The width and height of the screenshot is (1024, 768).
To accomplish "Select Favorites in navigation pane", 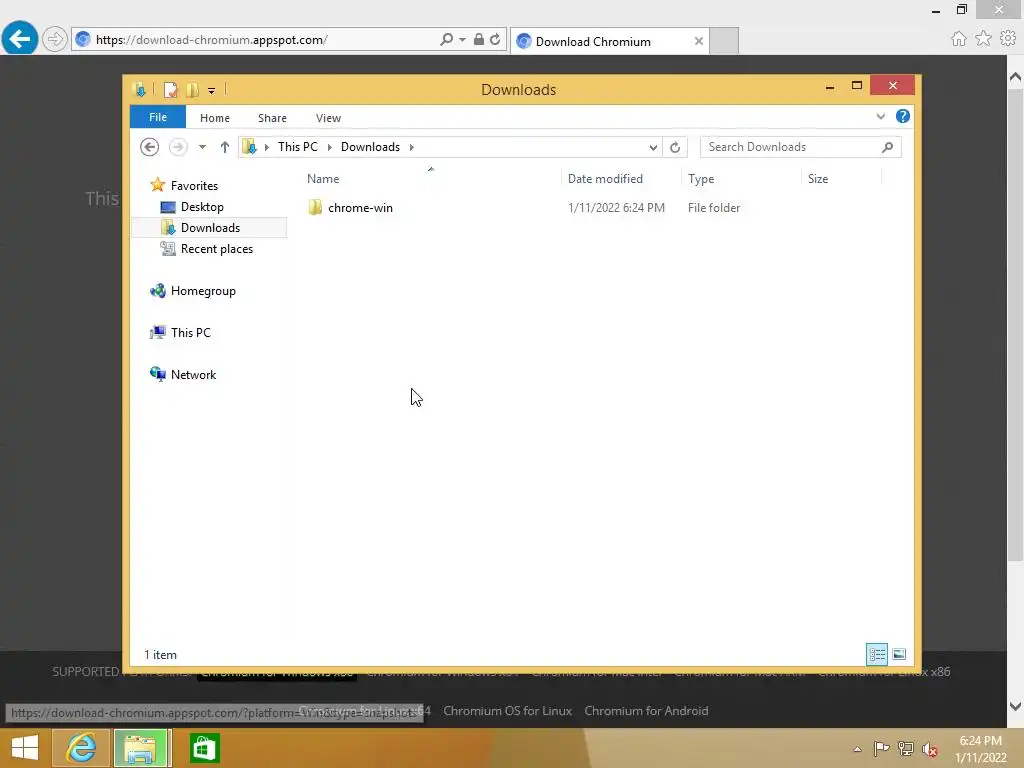I will coord(194,185).
